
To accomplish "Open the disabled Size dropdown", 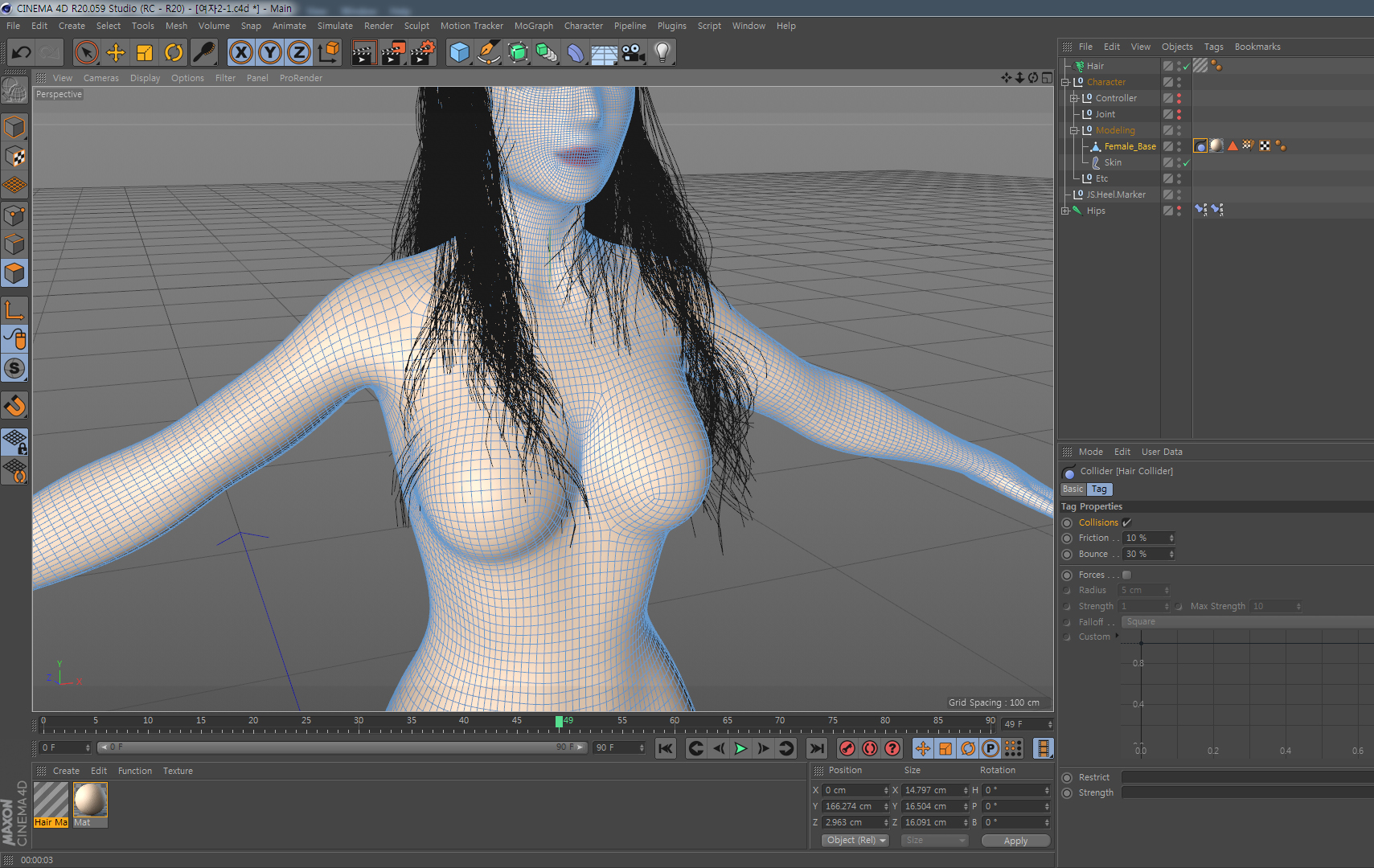I will (934, 841).
